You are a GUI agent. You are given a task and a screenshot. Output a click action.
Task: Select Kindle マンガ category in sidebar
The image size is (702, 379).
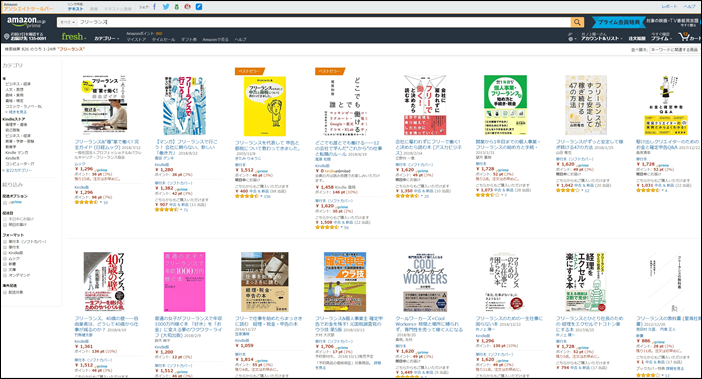point(17,153)
